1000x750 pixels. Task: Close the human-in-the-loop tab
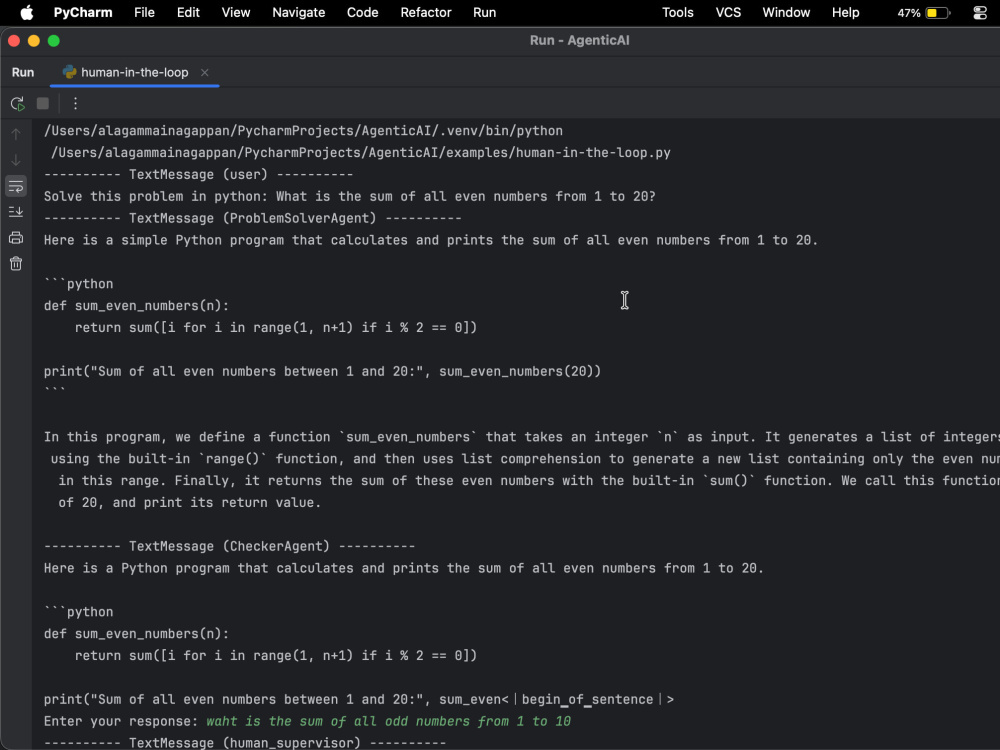pyautogui.click(x=205, y=73)
